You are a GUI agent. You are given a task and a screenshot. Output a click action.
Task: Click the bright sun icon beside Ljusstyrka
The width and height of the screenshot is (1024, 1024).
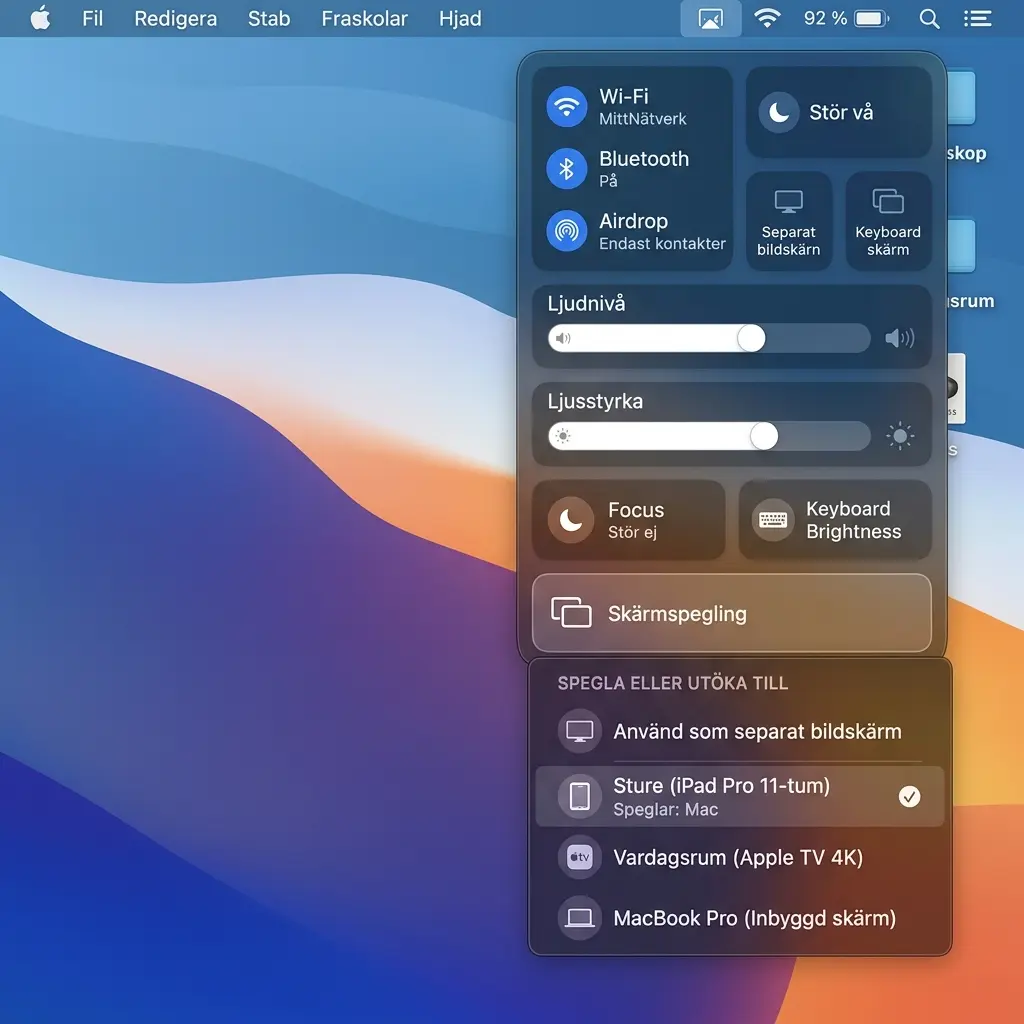point(899,436)
